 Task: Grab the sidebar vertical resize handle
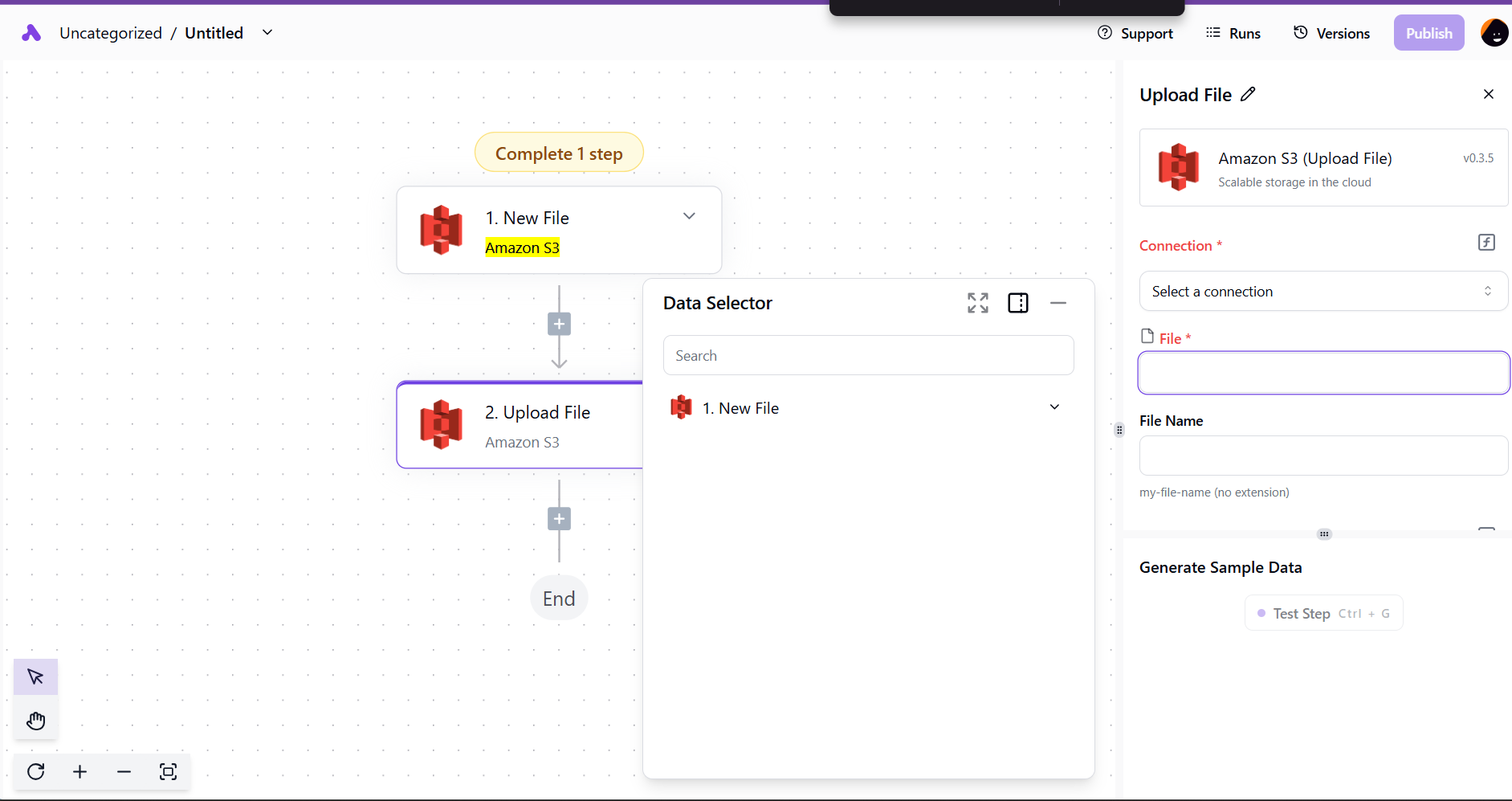pyautogui.click(x=1119, y=430)
